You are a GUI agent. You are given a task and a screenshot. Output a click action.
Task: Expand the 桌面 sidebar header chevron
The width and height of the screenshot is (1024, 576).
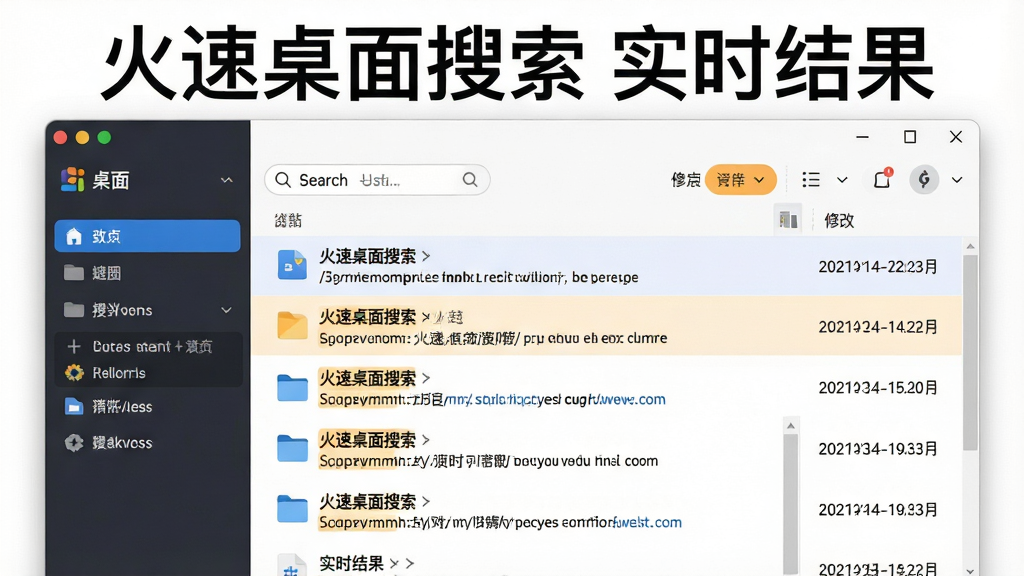pyautogui.click(x=227, y=180)
